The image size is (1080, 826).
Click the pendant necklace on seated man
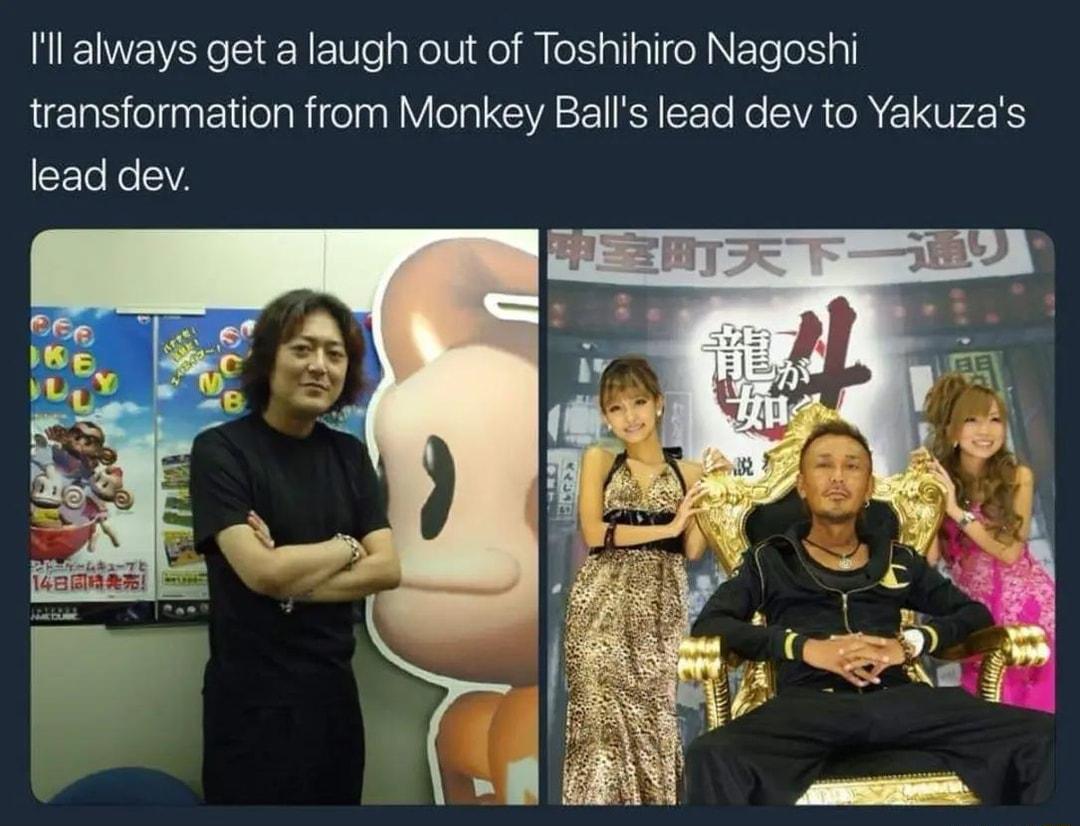tap(842, 557)
